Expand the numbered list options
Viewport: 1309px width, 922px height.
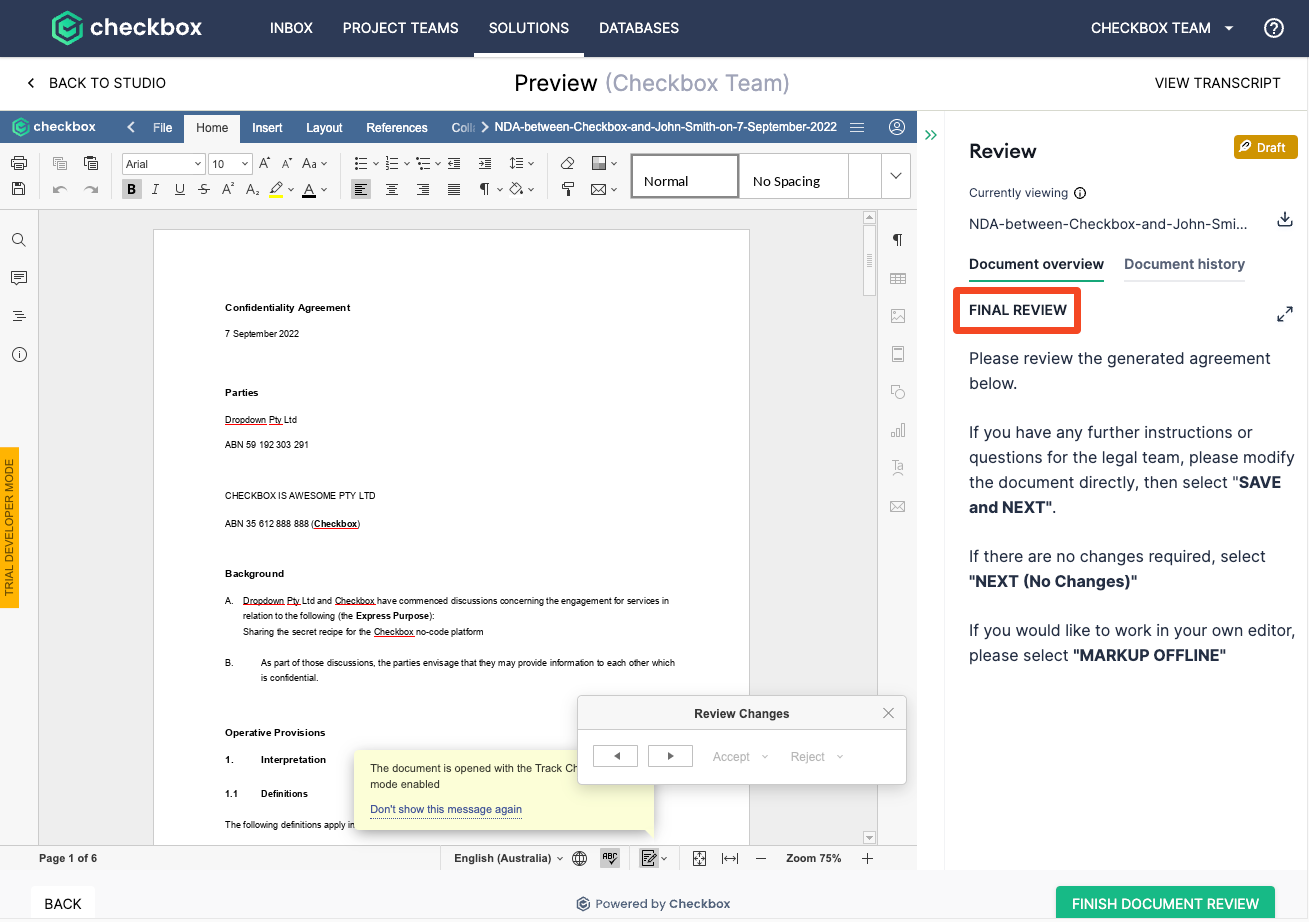pyautogui.click(x=406, y=163)
